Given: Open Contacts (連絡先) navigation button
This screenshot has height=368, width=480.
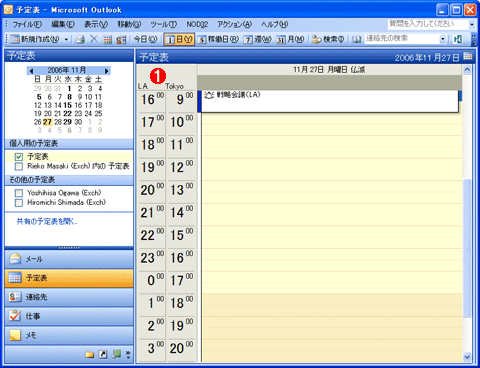Looking at the screenshot, I should [x=69, y=297].
